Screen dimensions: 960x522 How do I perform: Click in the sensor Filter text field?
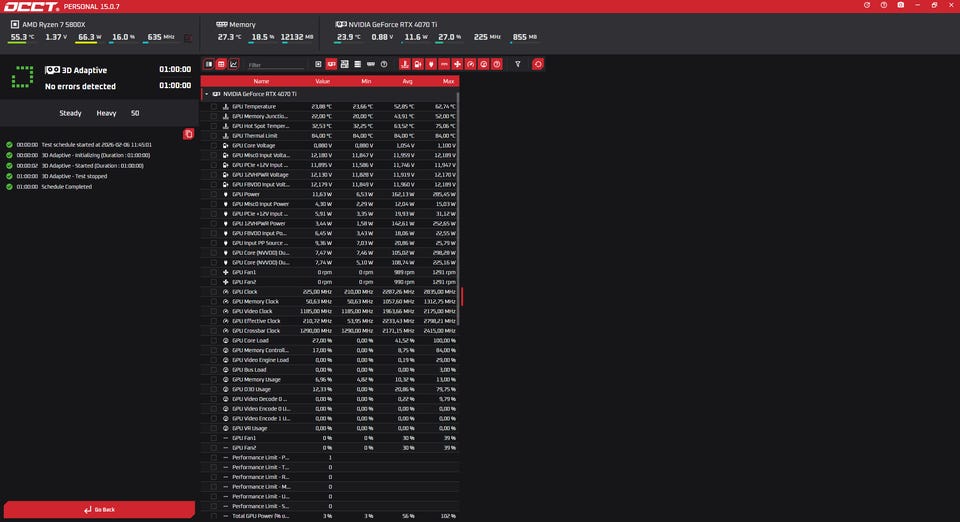(276, 65)
